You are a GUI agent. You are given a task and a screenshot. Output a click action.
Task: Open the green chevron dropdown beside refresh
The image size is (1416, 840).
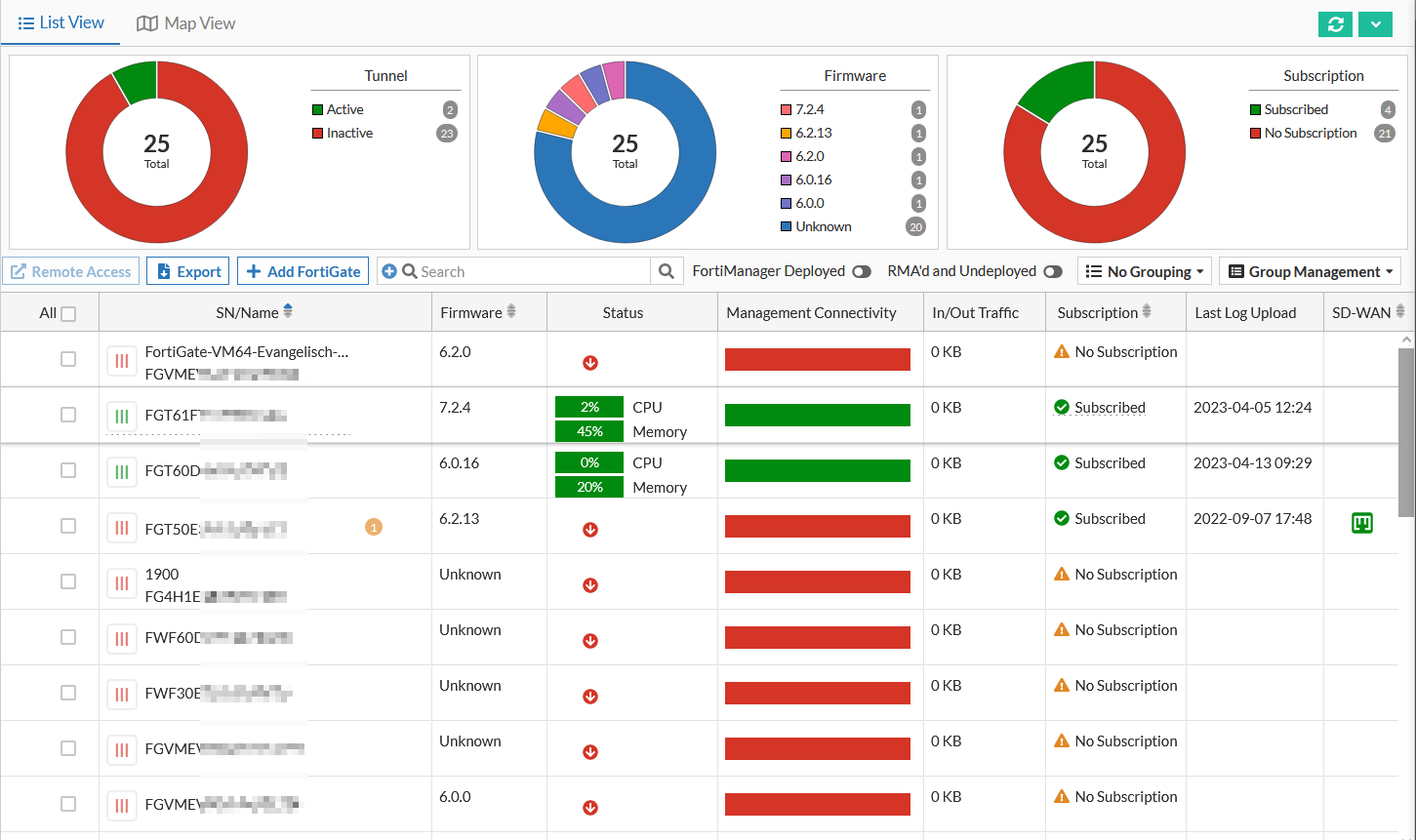pyautogui.click(x=1375, y=24)
